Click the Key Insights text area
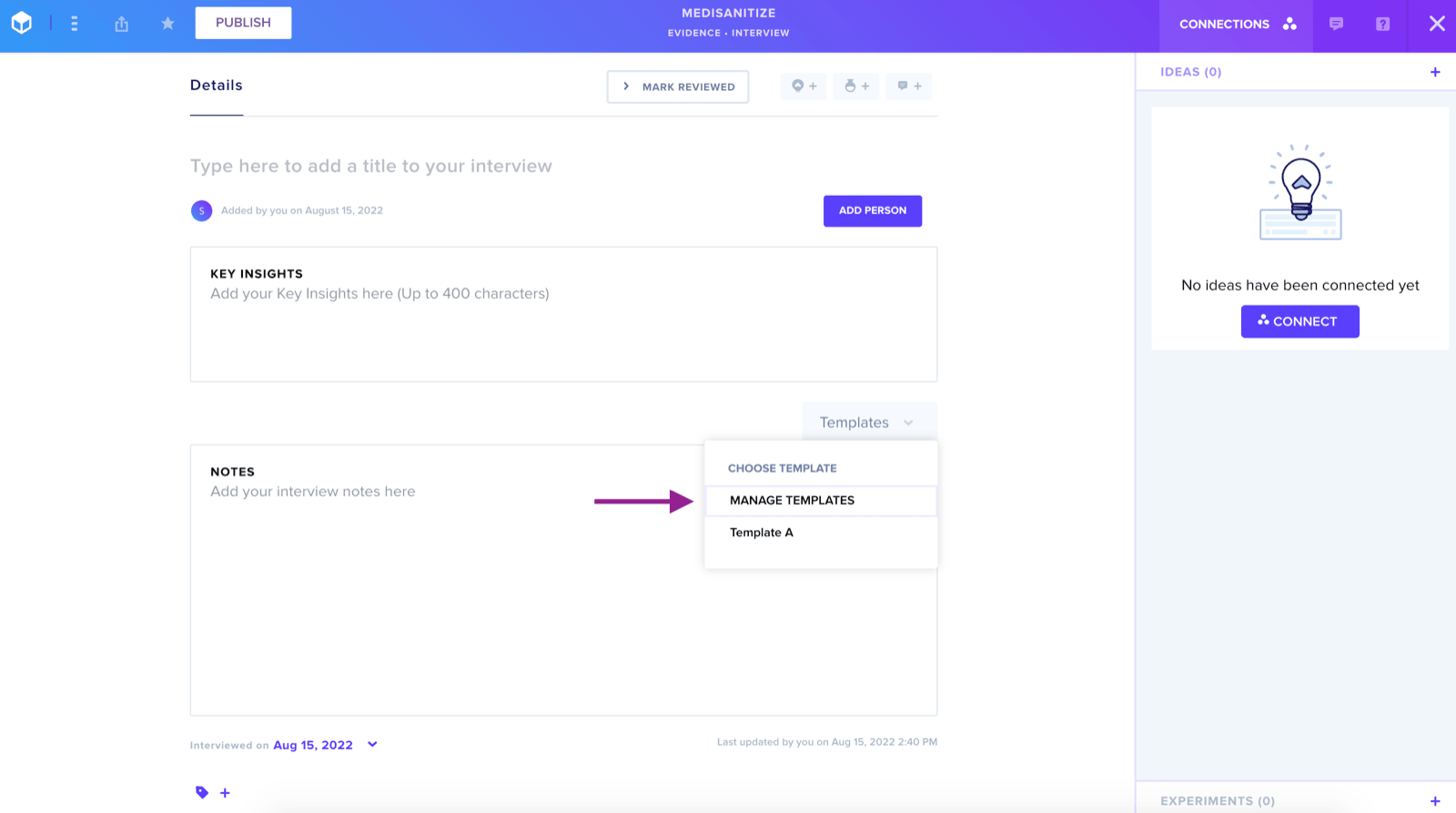 pos(563,314)
